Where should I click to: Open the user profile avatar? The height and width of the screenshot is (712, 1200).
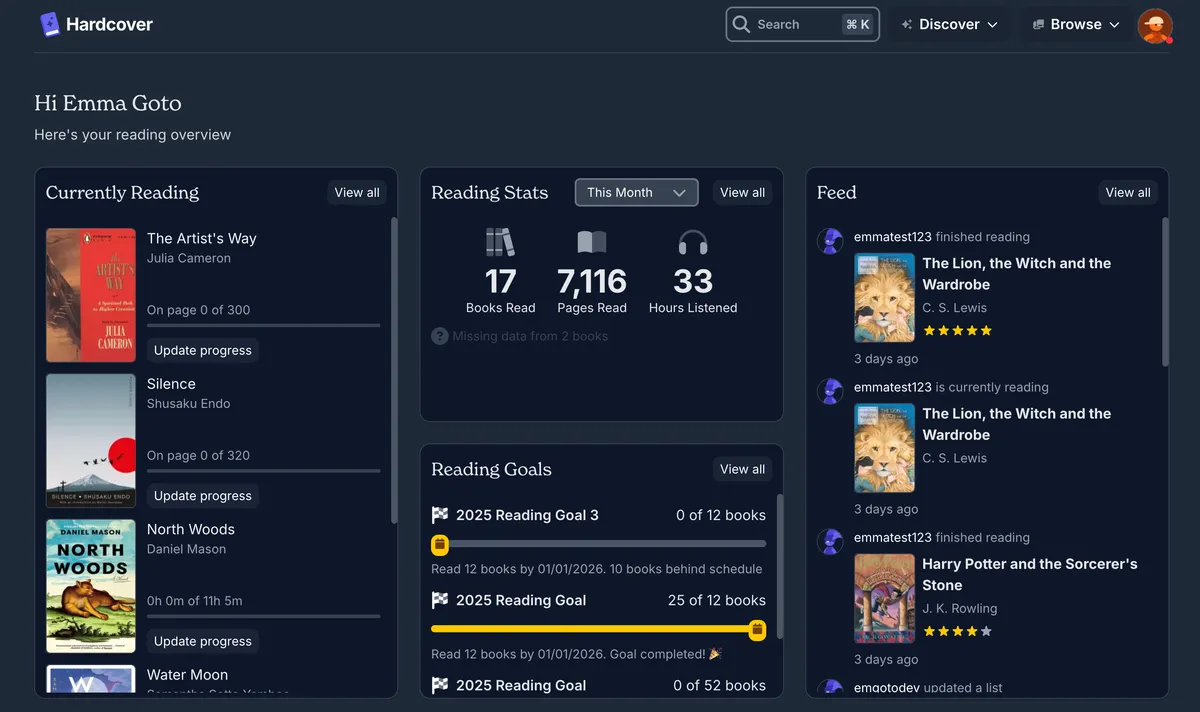[x=1155, y=25]
